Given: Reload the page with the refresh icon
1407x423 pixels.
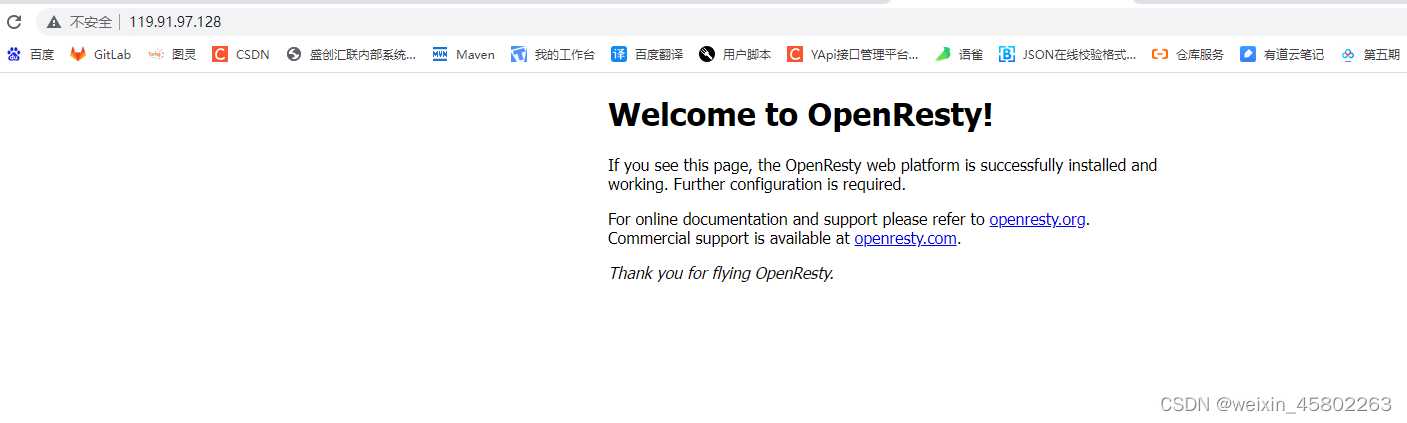Looking at the screenshot, I should (x=14, y=21).
